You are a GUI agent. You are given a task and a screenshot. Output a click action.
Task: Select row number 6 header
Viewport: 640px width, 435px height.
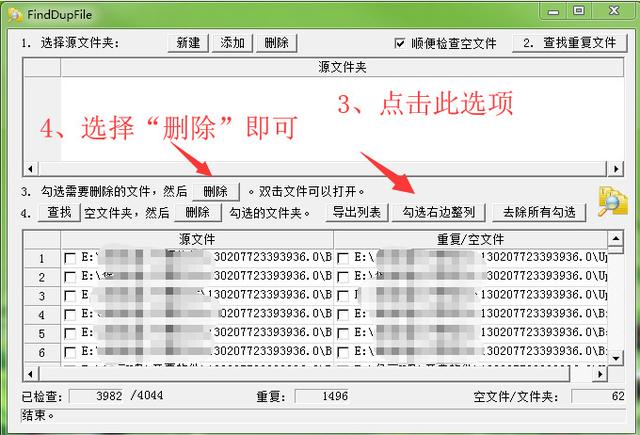point(42,352)
